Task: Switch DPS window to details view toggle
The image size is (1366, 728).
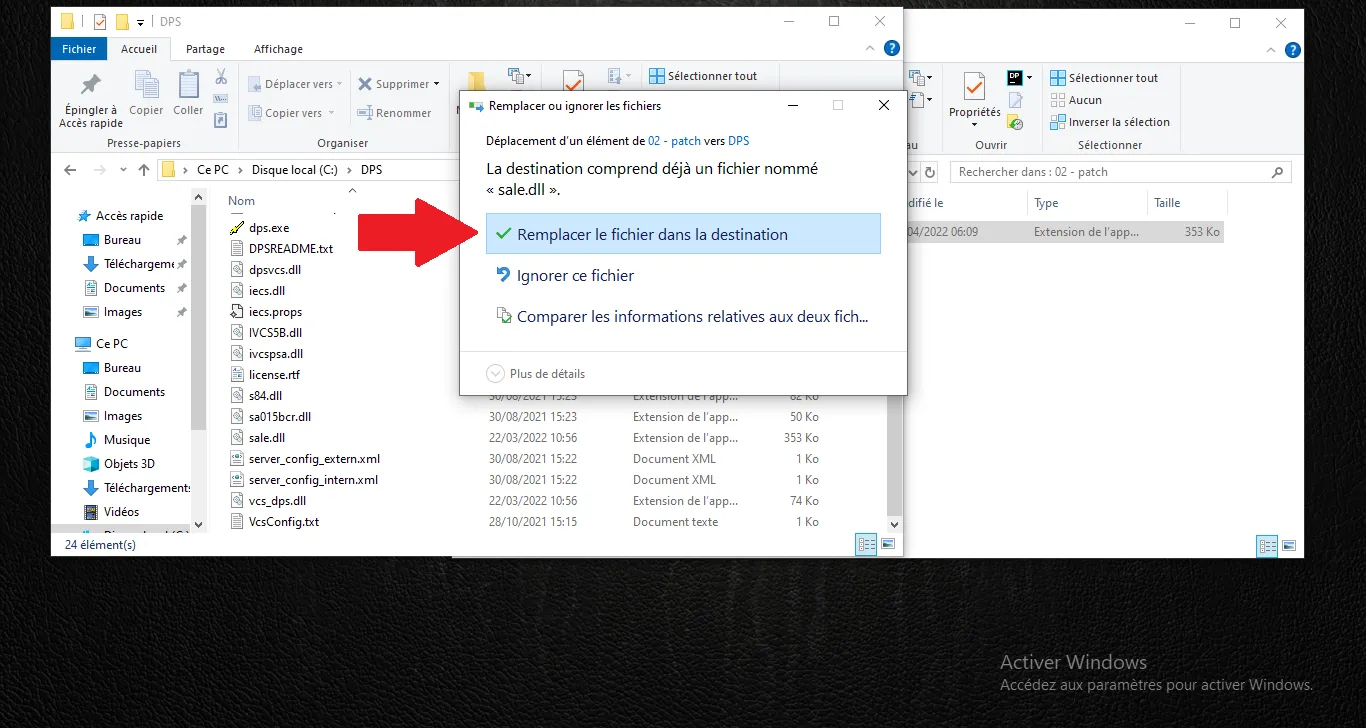Action: coord(866,544)
